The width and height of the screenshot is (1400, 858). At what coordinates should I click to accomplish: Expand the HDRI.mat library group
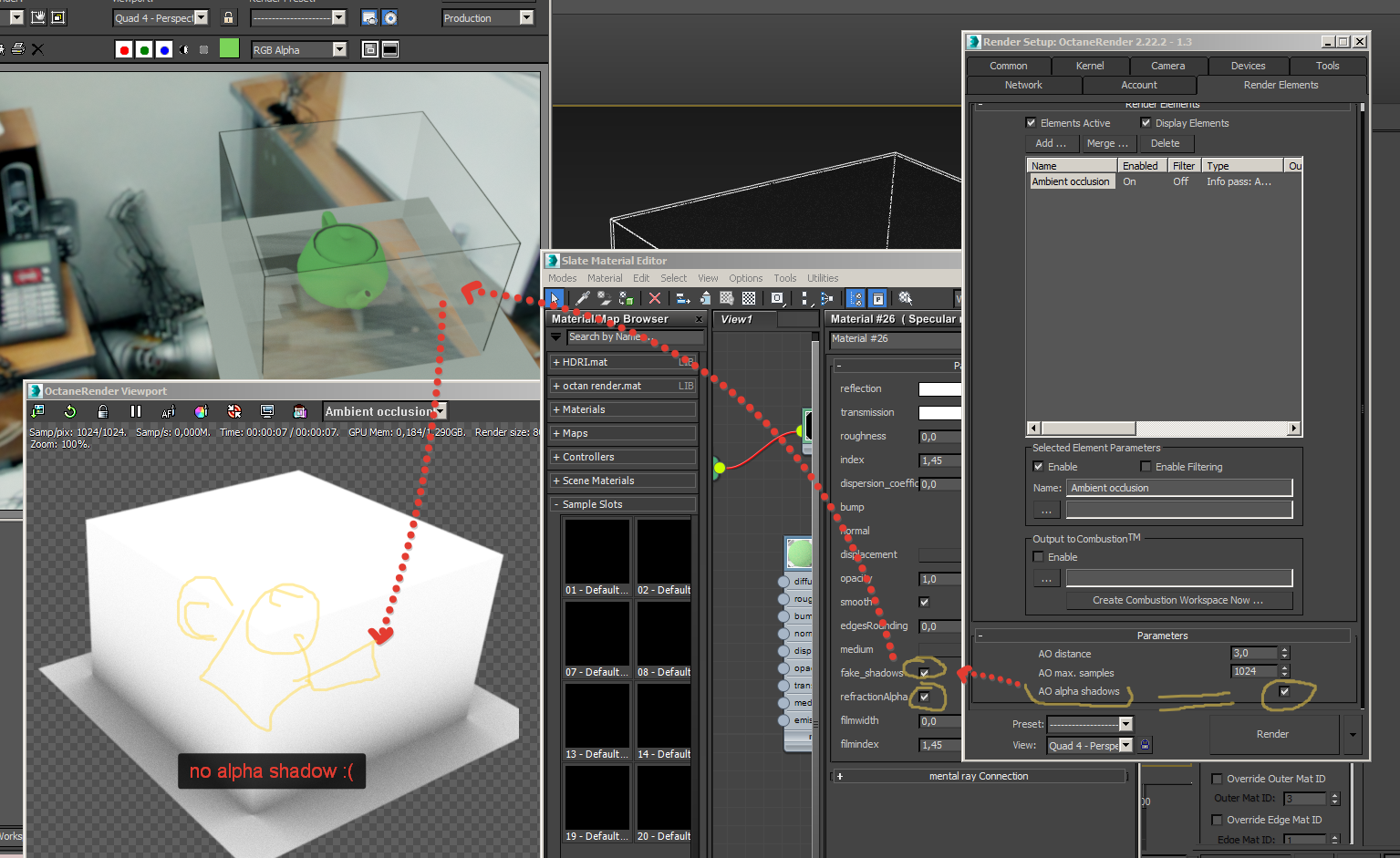[623, 362]
